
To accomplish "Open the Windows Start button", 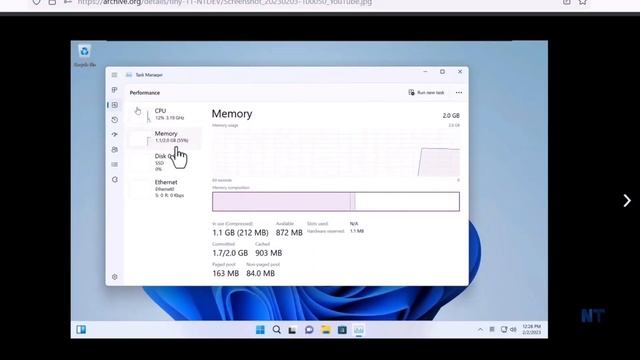I will point(260,329).
